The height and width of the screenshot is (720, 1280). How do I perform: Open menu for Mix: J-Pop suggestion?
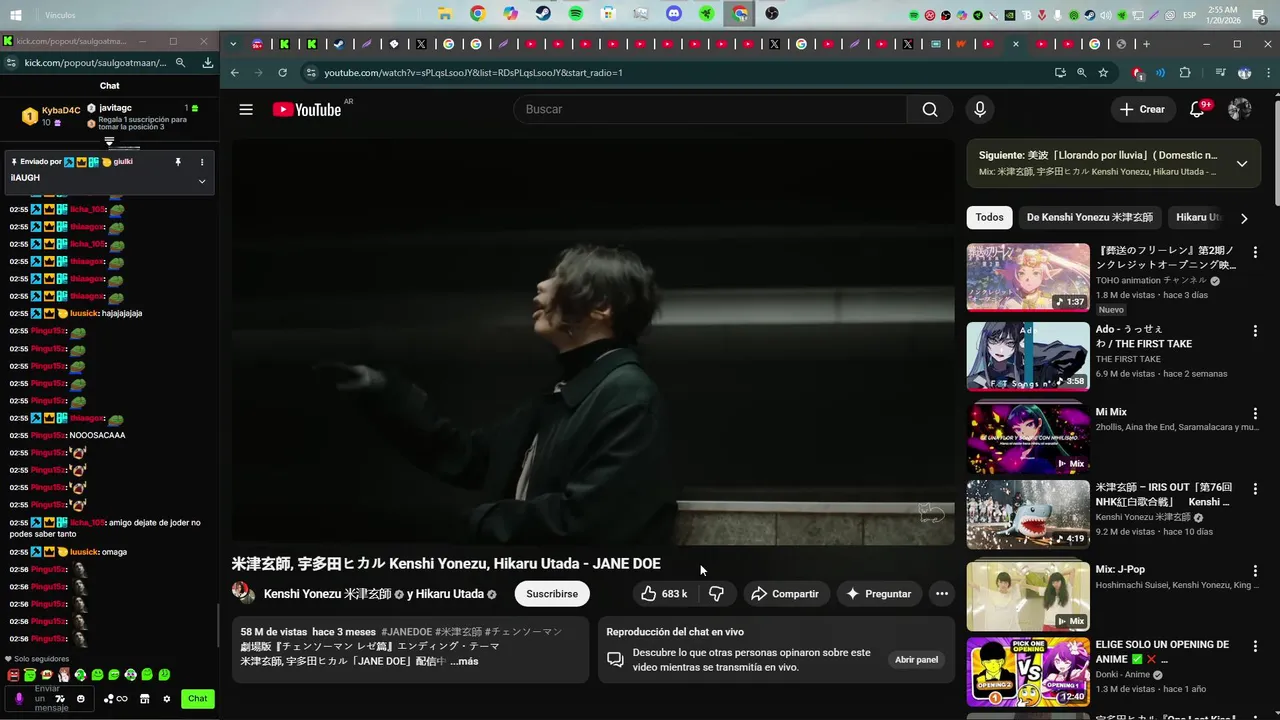(x=1255, y=570)
